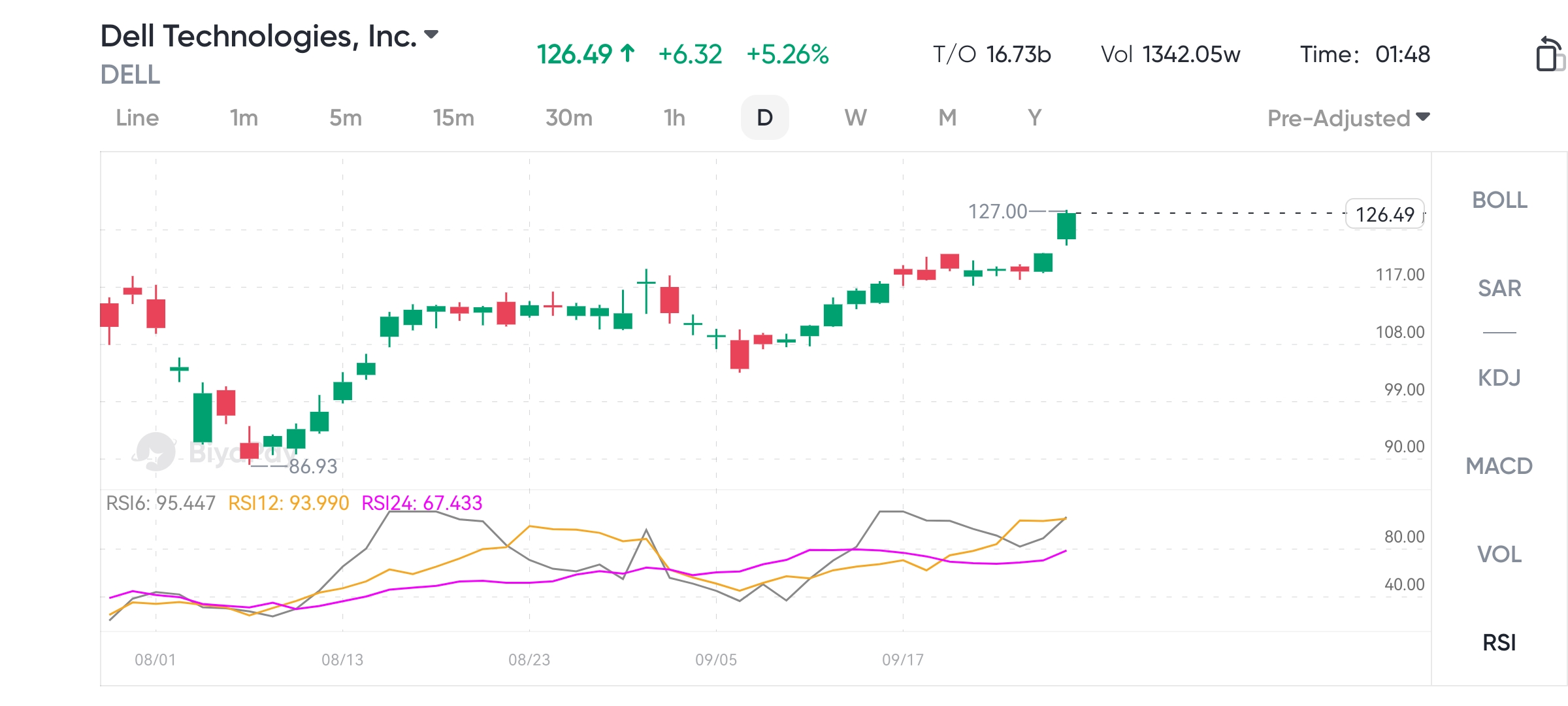Click the DELL ticker symbol
This screenshot has height=706, width=1568.
click(130, 75)
